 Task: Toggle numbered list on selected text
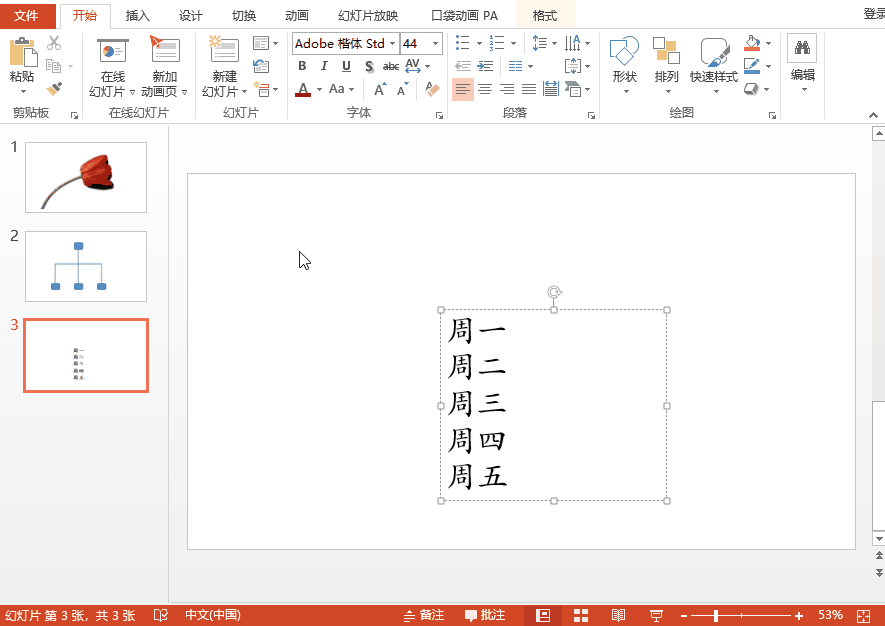496,43
